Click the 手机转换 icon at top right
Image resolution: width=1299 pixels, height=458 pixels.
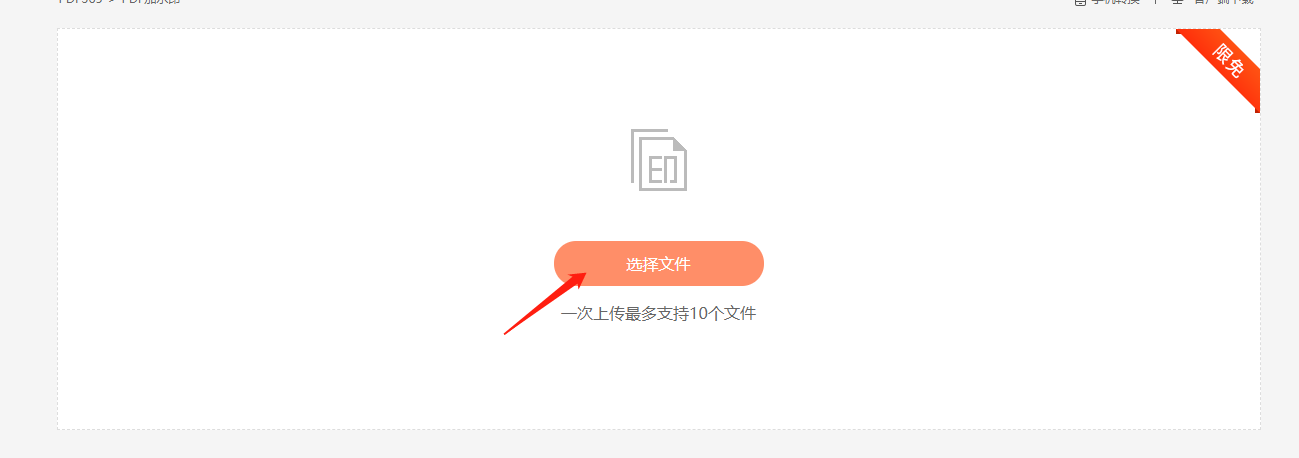(1080, 2)
